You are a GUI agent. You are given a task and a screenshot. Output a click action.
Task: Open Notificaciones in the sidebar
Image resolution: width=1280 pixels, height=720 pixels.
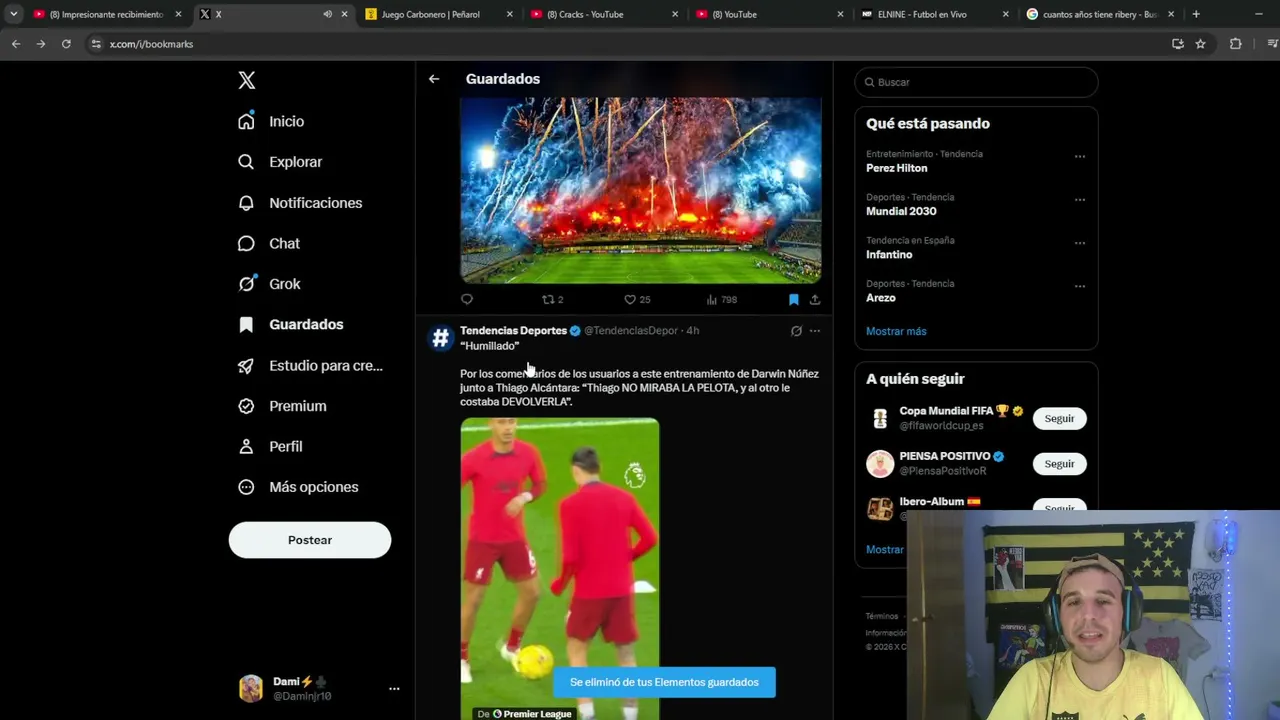pos(300,203)
